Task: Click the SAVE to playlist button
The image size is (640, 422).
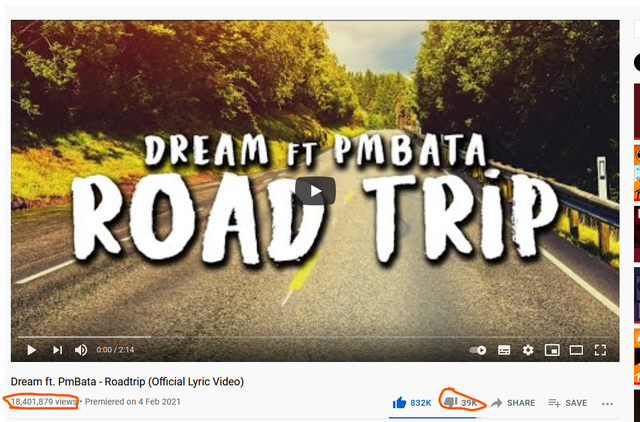Action: pyautogui.click(x=567, y=403)
